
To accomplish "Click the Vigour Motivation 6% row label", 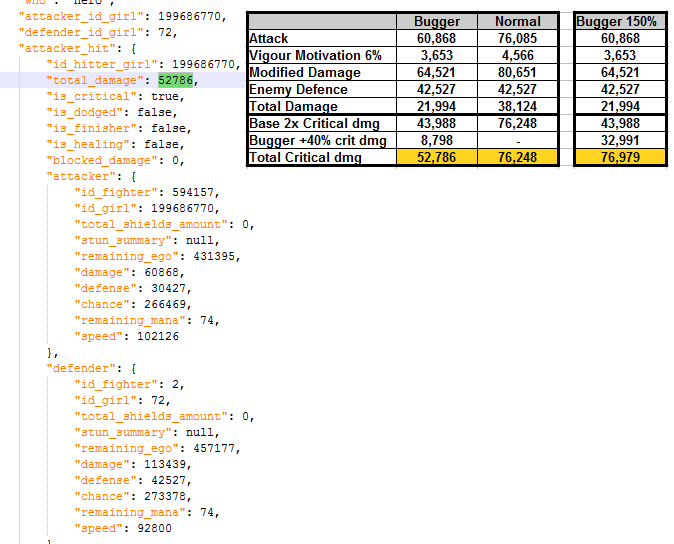I will coord(315,55).
